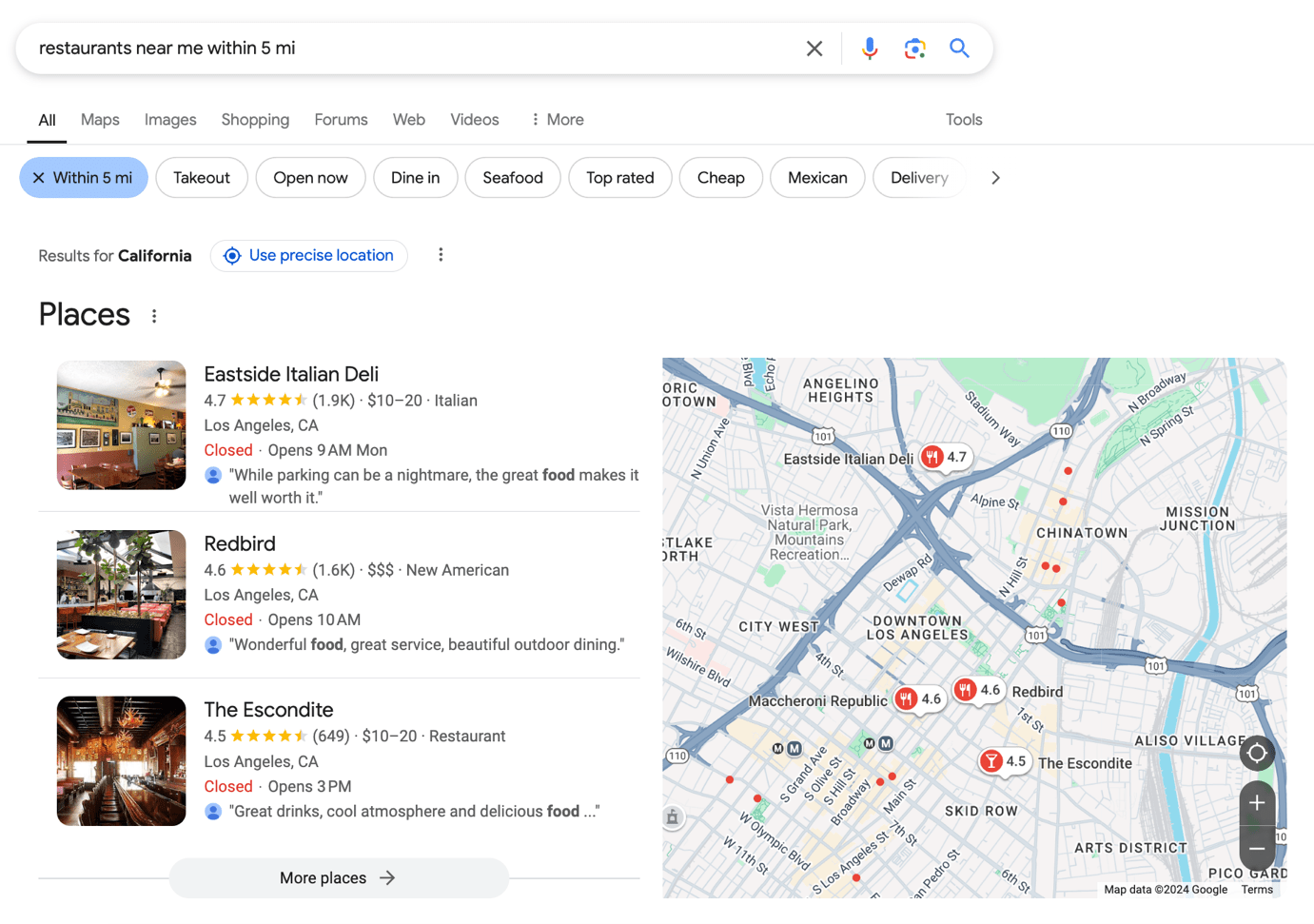Click Eastside Italian Deli label on map
Viewport: 1314px width, 924px height.
coord(848,459)
